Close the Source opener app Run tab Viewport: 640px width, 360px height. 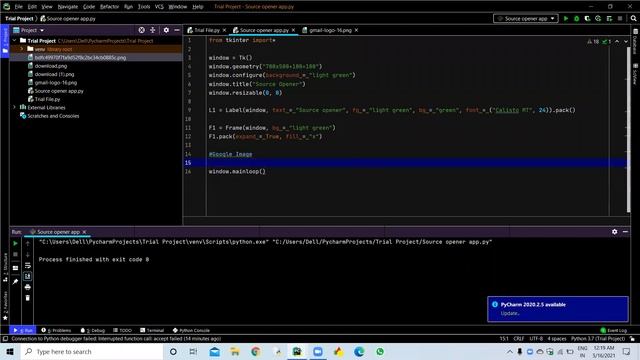point(84,232)
